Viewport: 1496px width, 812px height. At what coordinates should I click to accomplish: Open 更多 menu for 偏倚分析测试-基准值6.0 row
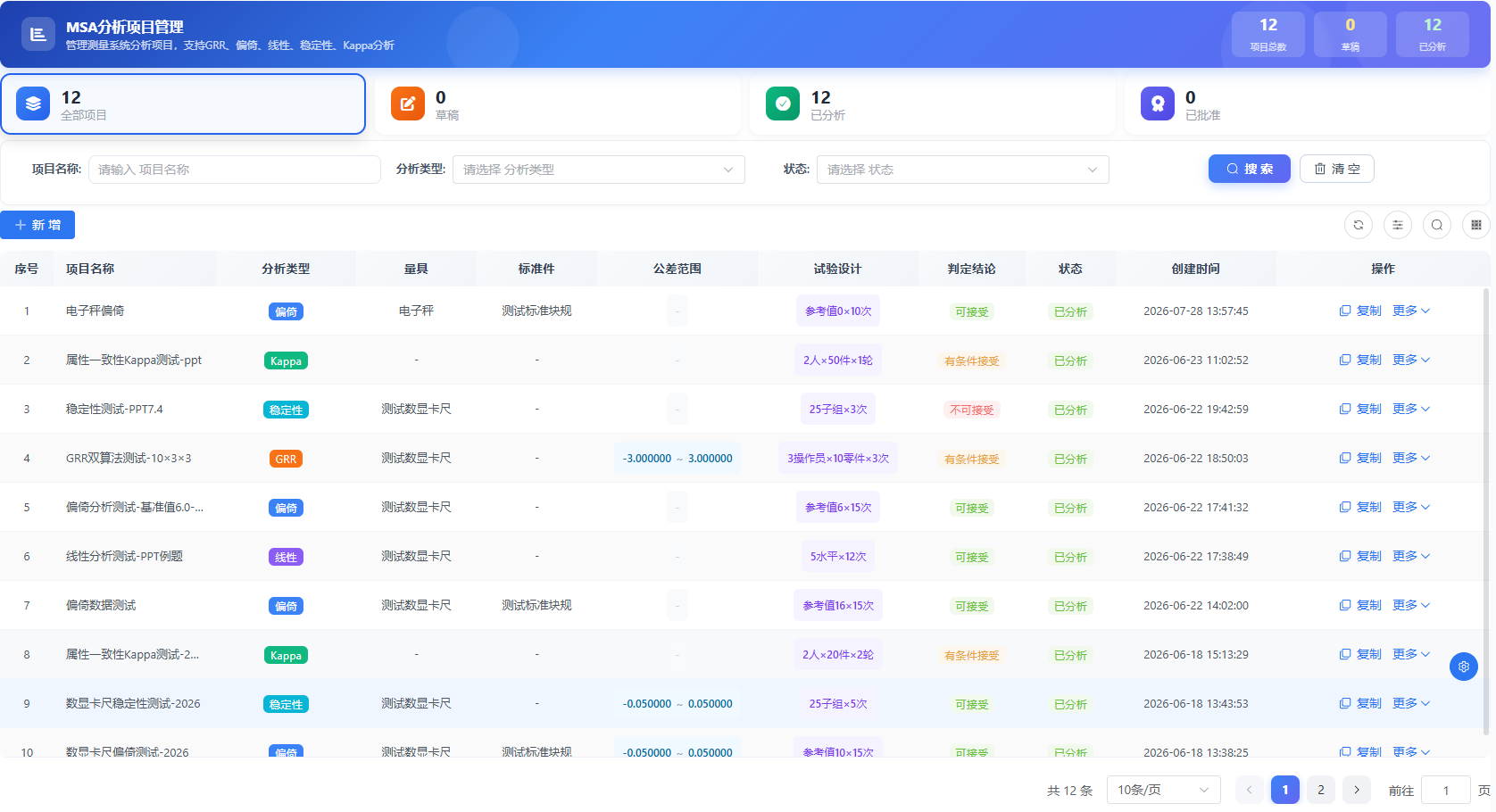click(x=1411, y=507)
